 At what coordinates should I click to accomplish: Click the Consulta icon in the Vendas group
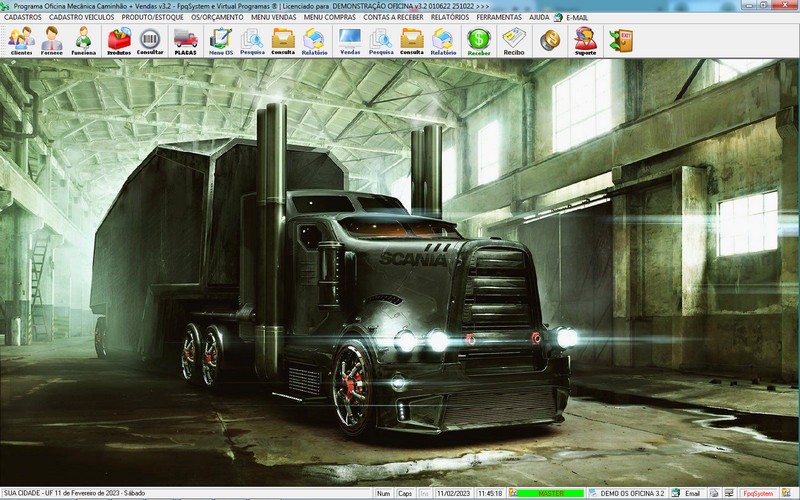coord(412,41)
